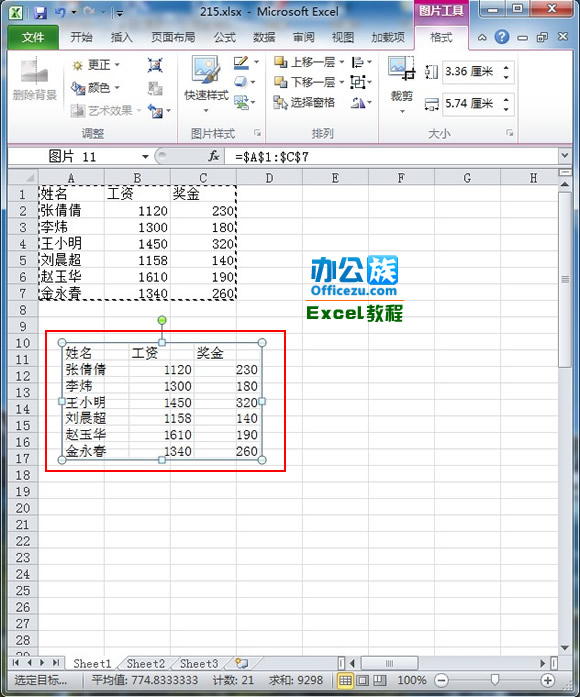
Task: Click the Crop picture icon
Action: point(401,68)
